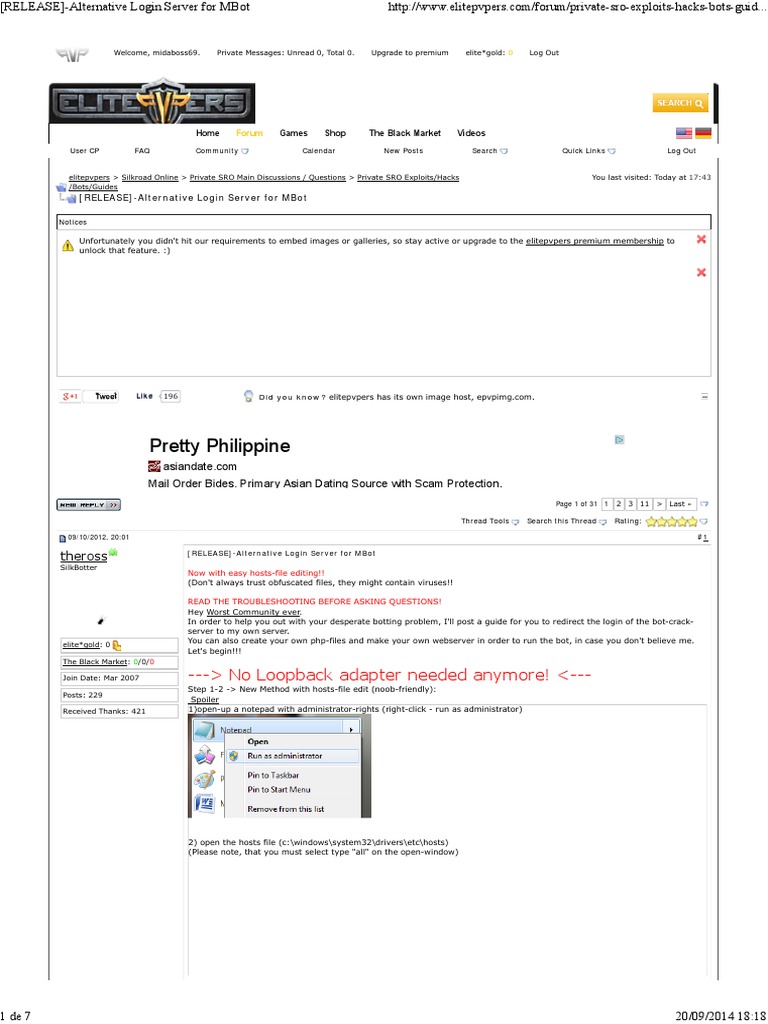Expand the Quick Links dropdown
Viewport: 768px width, 1024px height.
pos(588,151)
